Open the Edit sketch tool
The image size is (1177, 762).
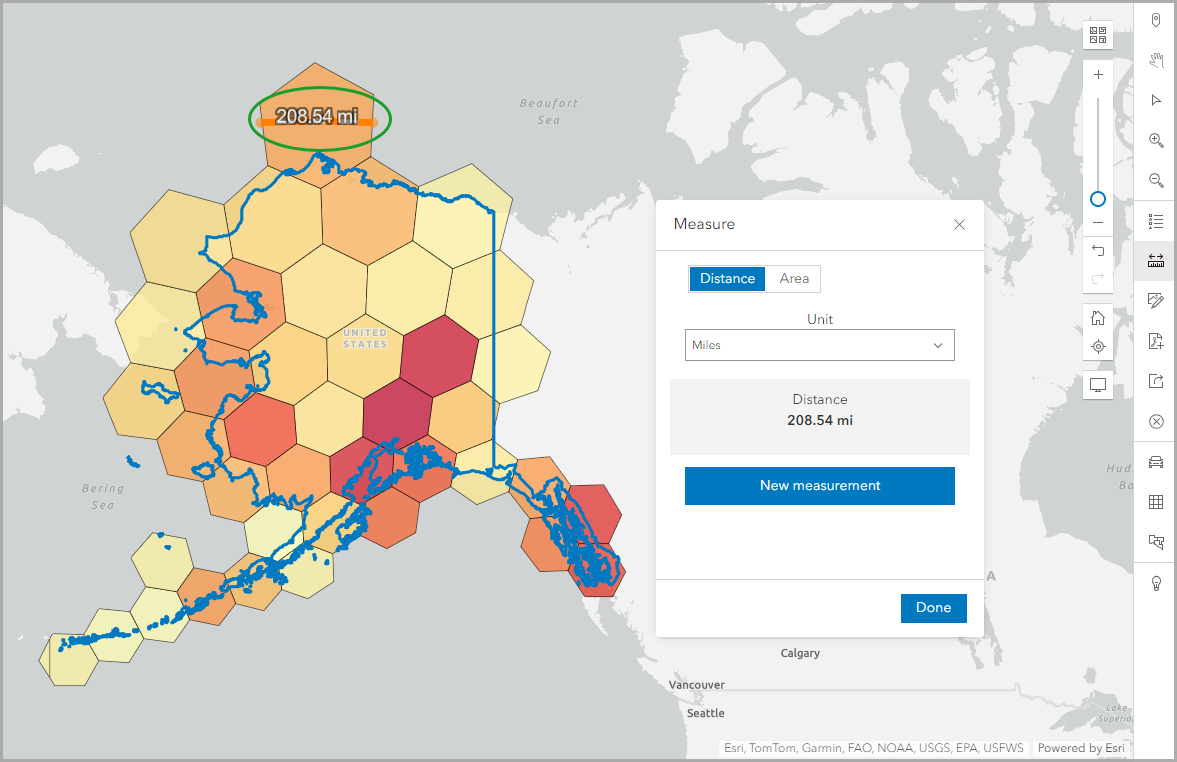point(1156,300)
